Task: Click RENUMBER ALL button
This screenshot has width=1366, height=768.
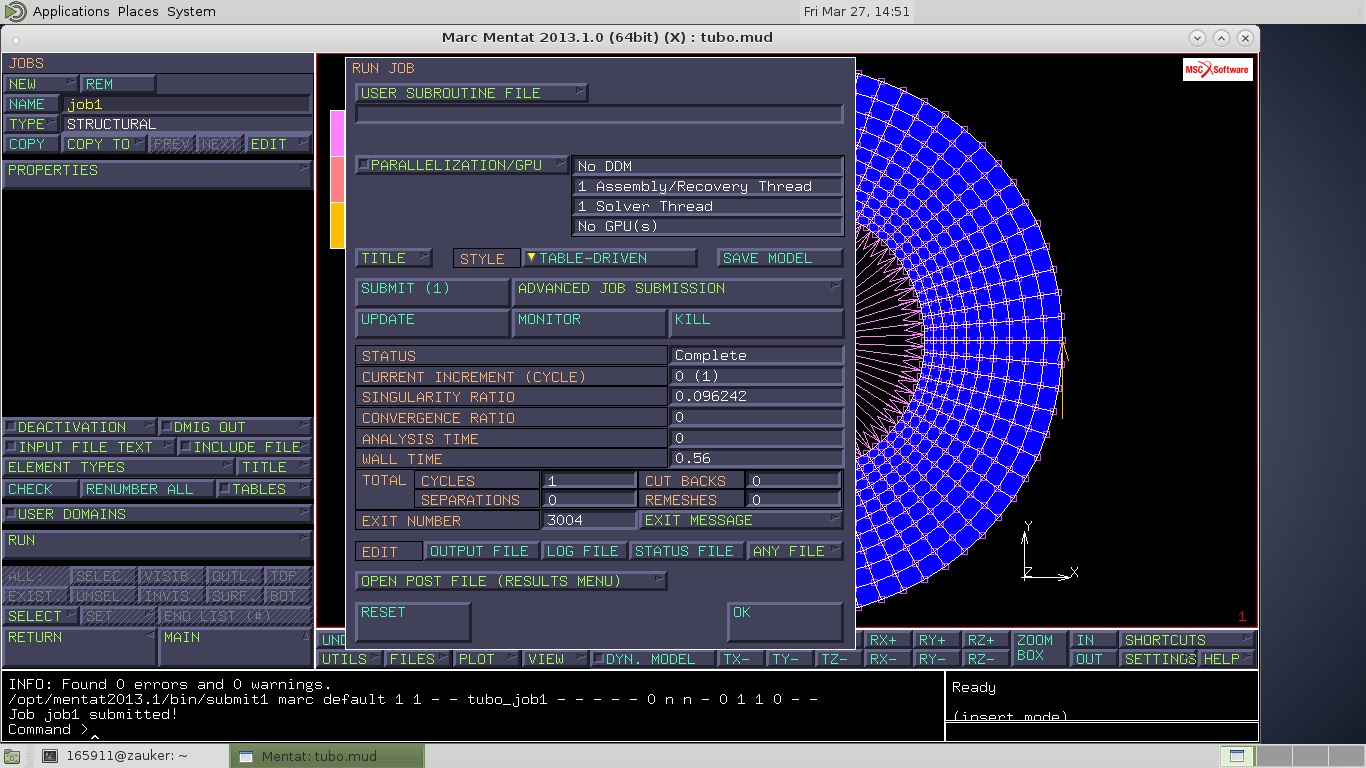Action: pos(148,489)
